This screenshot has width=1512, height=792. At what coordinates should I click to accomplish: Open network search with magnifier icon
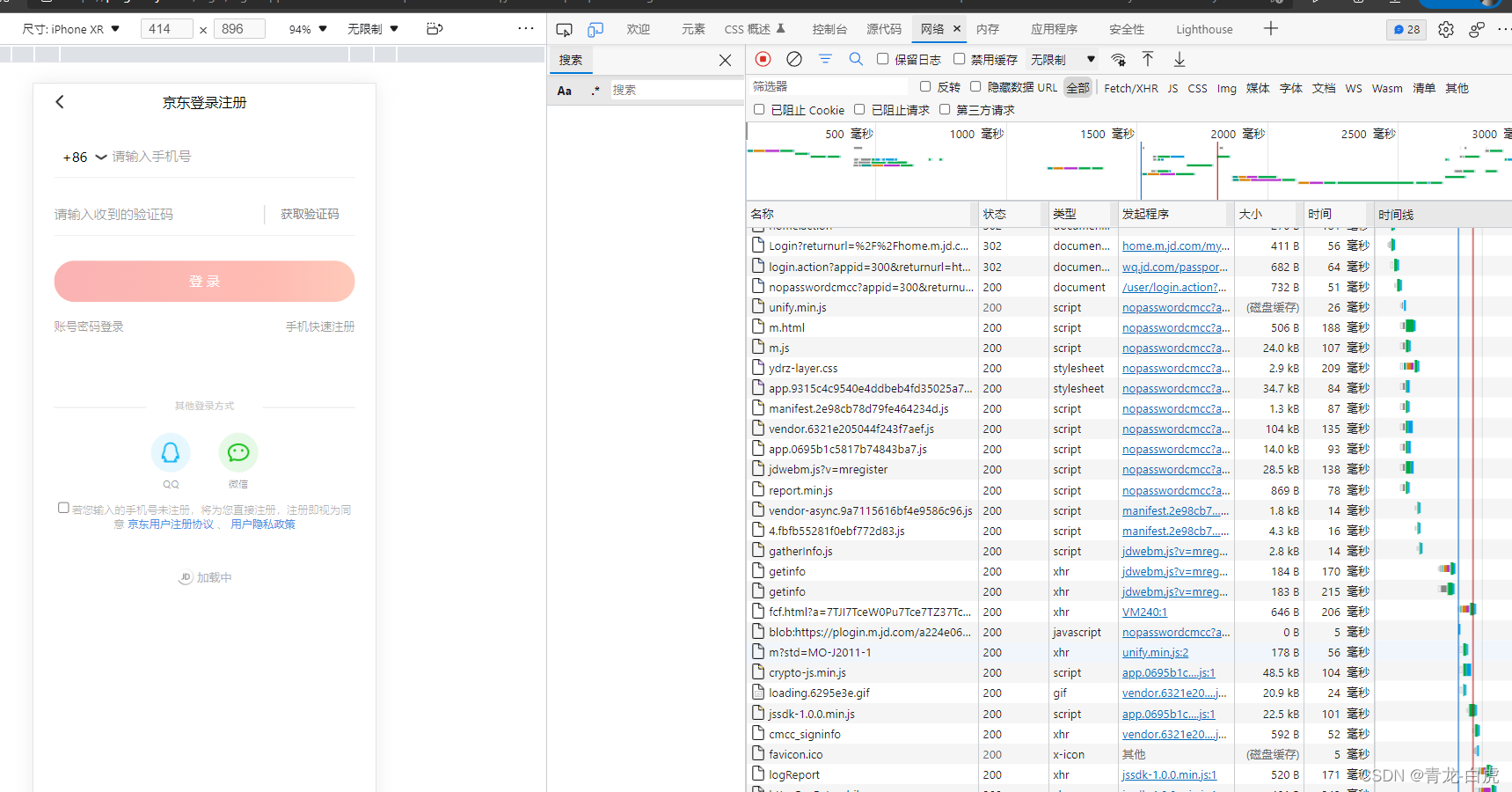(x=856, y=59)
